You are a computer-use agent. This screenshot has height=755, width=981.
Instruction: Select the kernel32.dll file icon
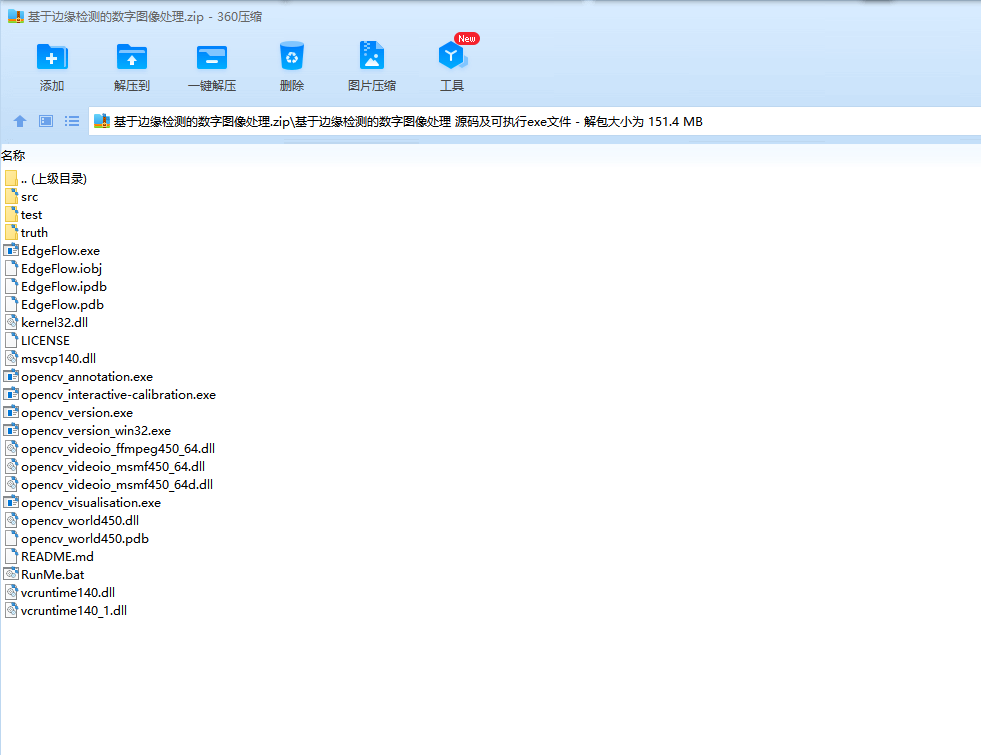click(x=11, y=323)
